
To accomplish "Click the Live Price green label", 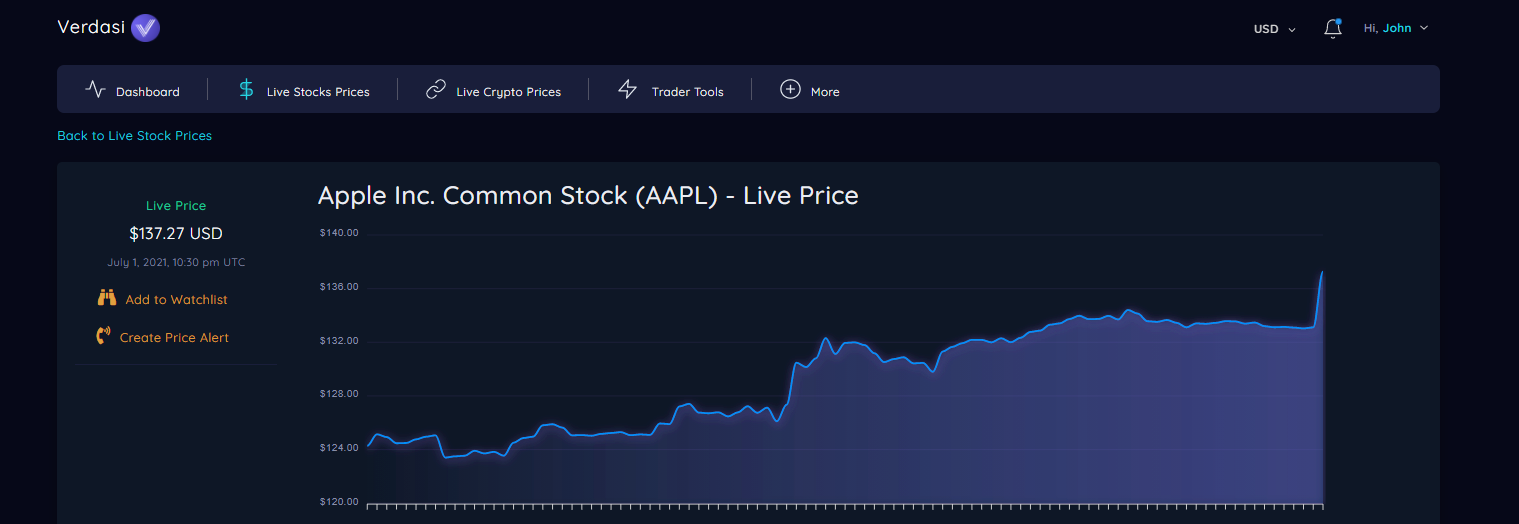I will coord(176,205).
